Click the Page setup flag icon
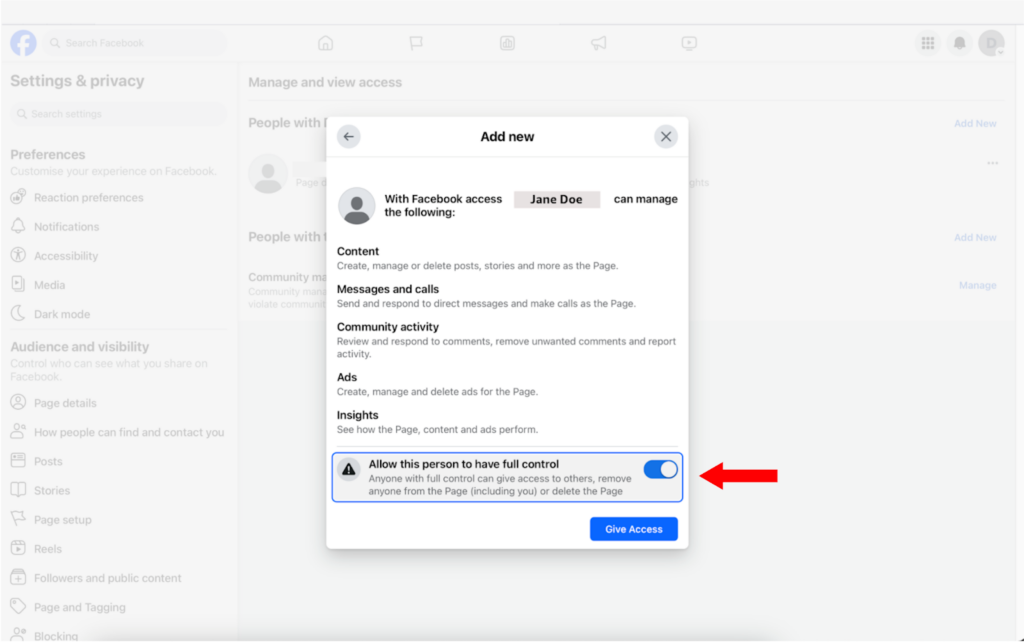The image size is (1024, 642). coord(18,519)
